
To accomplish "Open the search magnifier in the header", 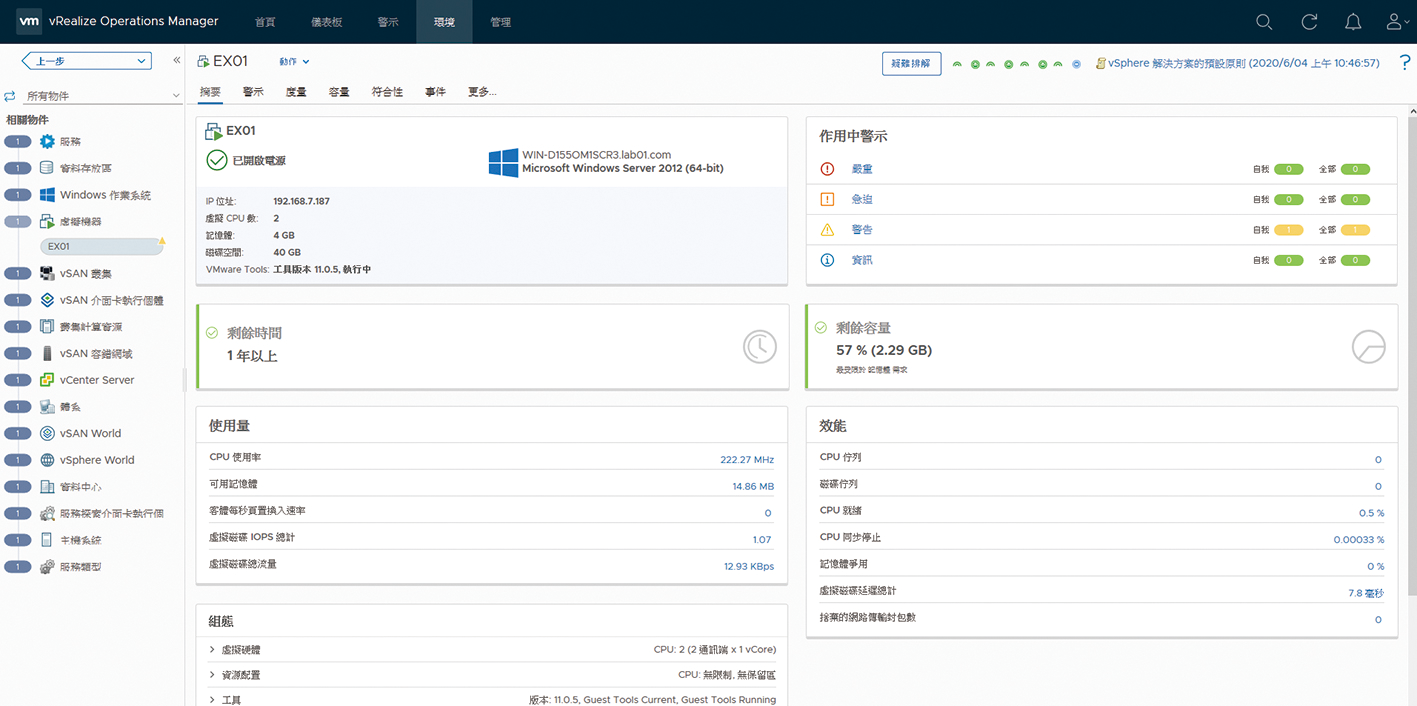I will click(x=1264, y=22).
